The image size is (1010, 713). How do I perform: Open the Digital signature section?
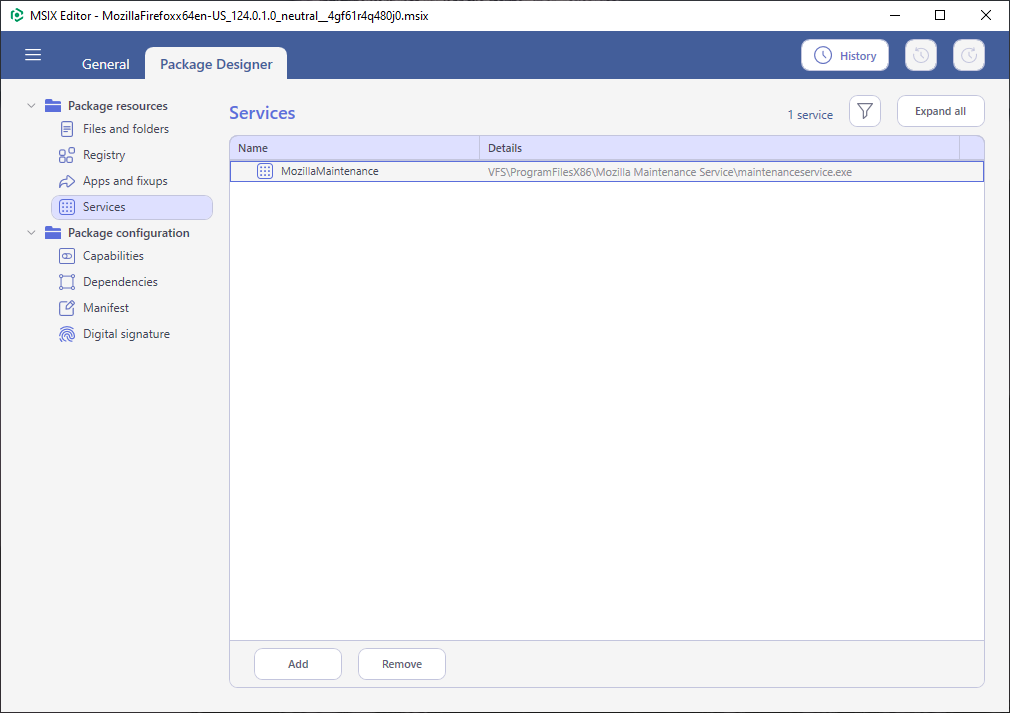tap(126, 334)
